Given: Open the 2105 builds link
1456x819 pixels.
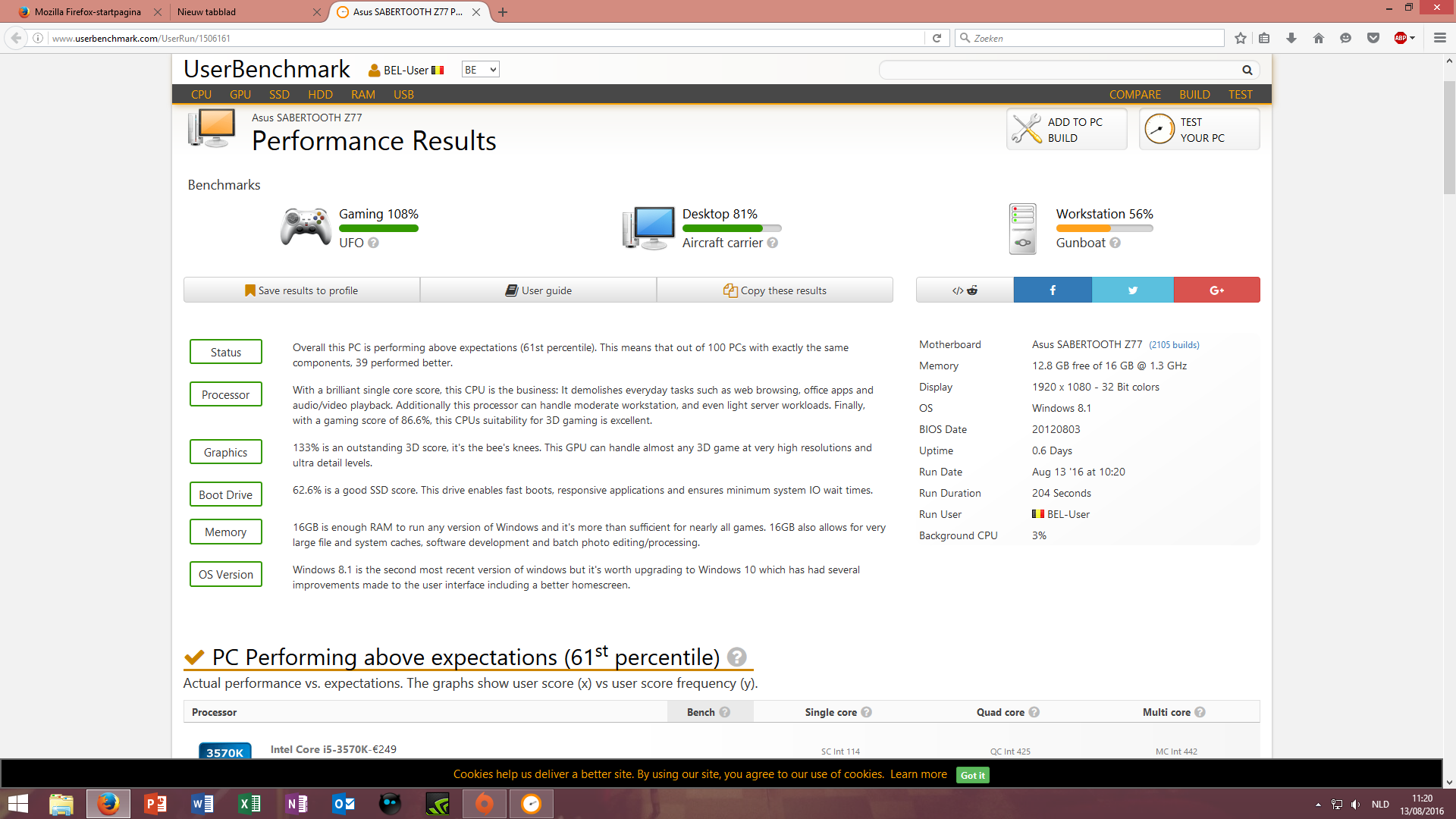Looking at the screenshot, I should [x=1174, y=345].
